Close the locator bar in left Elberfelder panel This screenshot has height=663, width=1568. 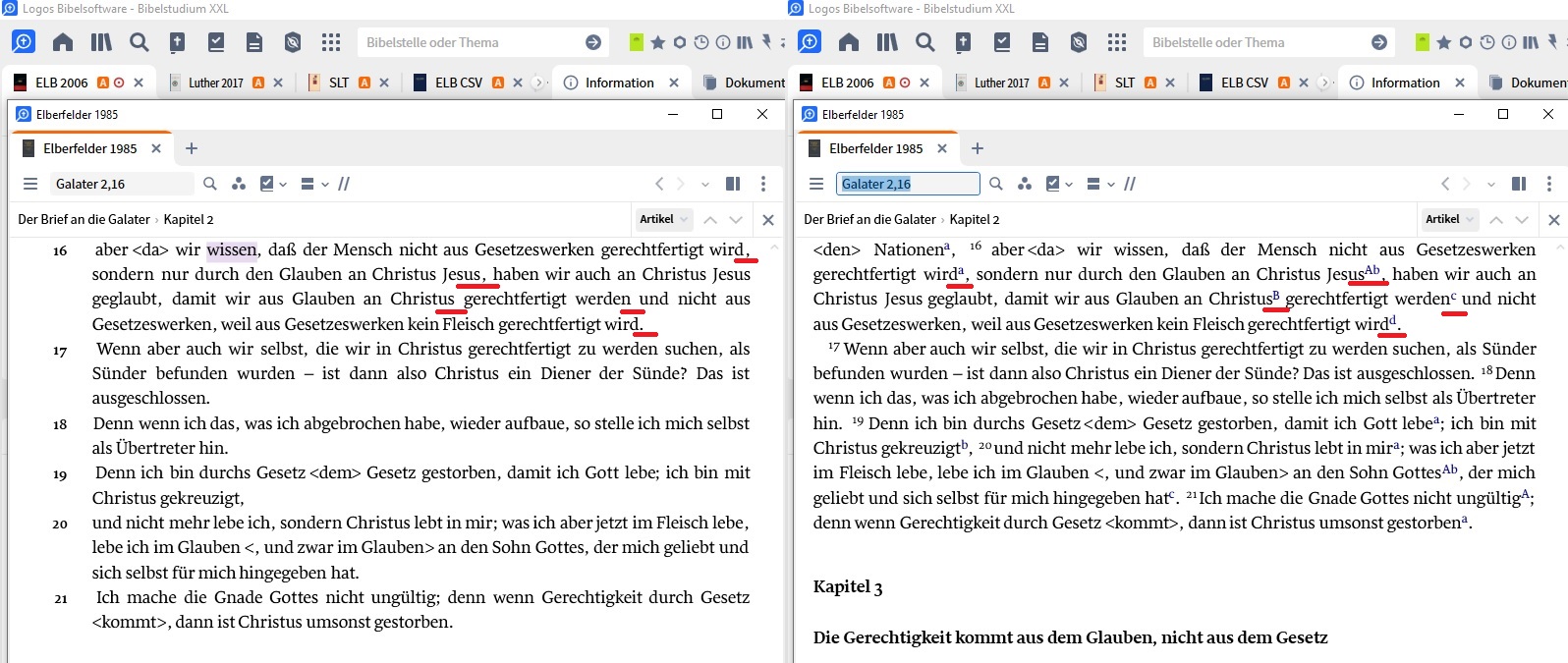pyautogui.click(x=768, y=219)
